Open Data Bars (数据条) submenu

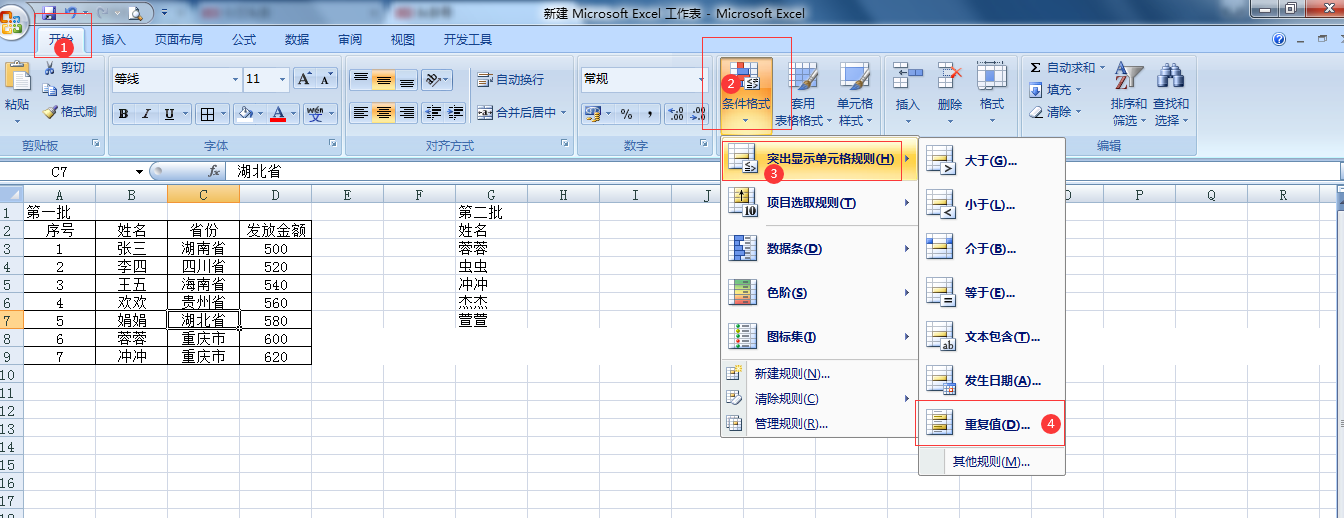point(819,248)
